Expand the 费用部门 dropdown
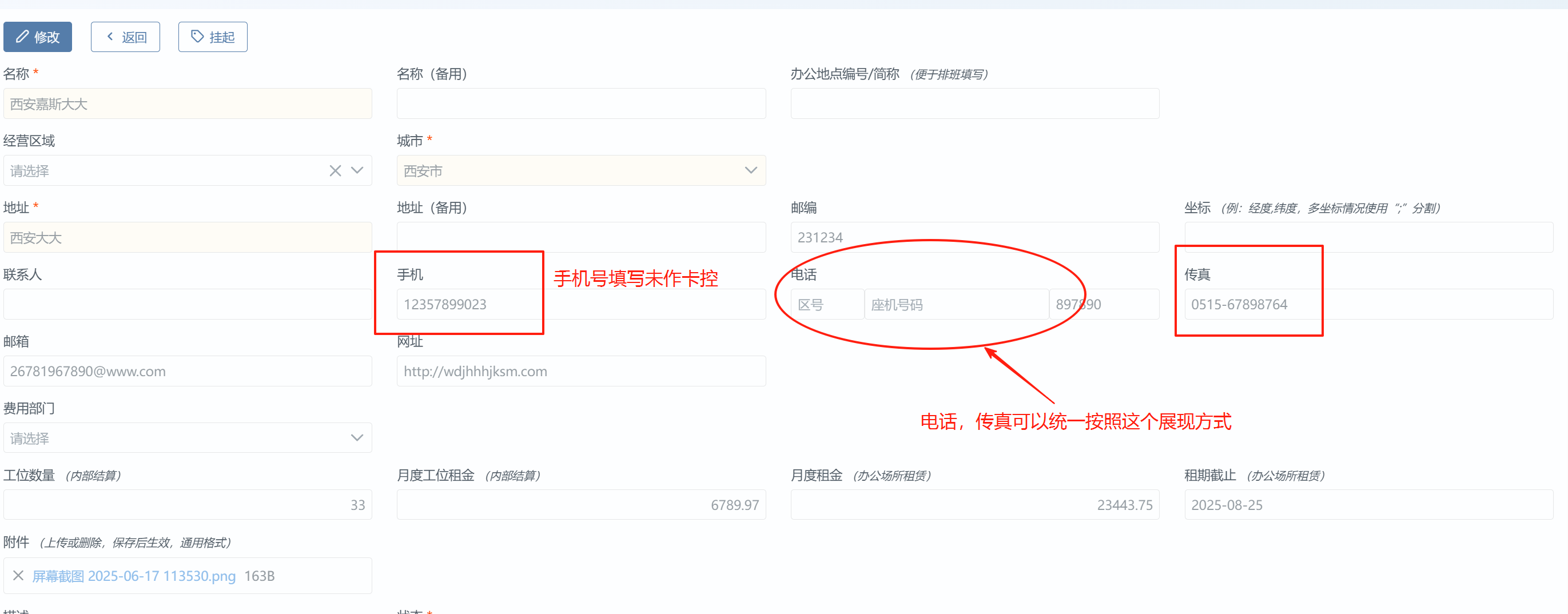1568x614 pixels. (188, 438)
